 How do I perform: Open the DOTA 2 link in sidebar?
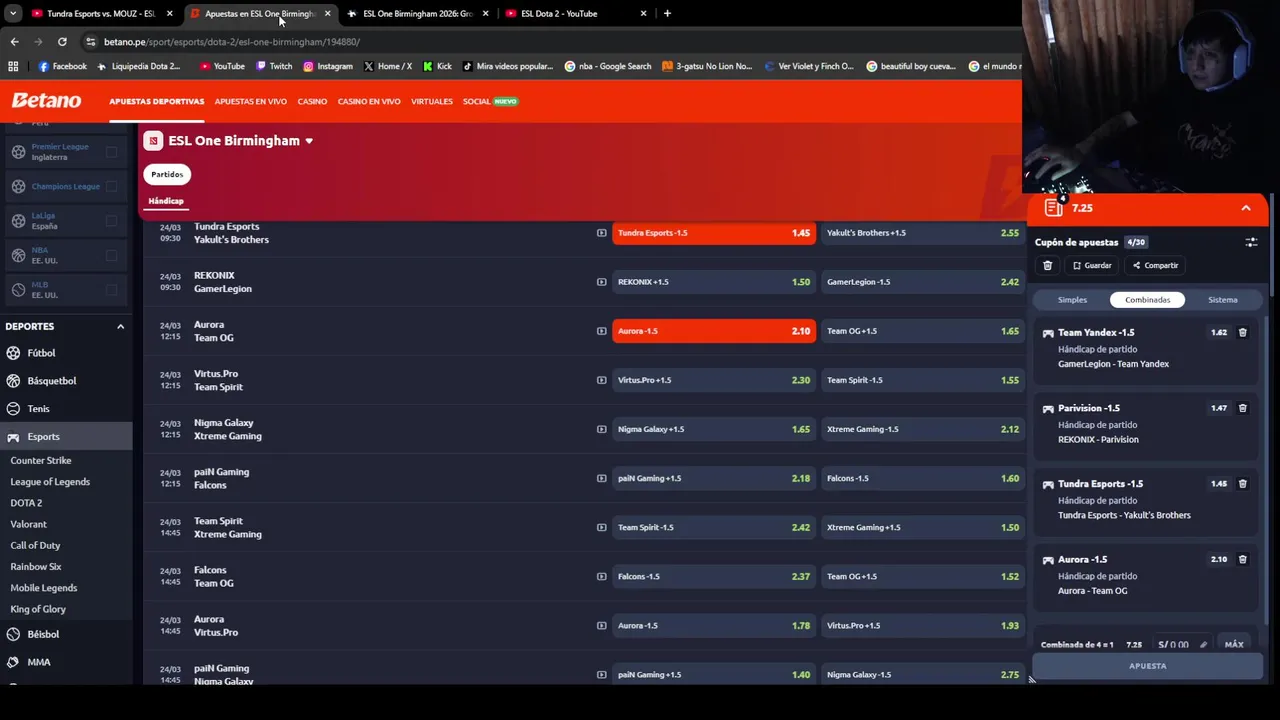click(x=26, y=503)
